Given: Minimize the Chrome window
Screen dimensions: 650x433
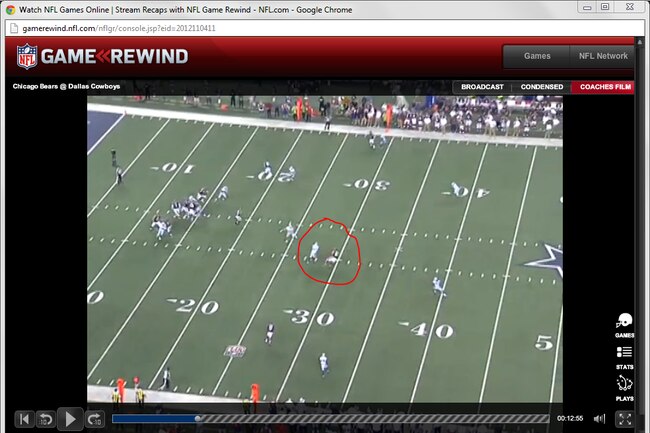Looking at the screenshot, I should (x=587, y=7).
